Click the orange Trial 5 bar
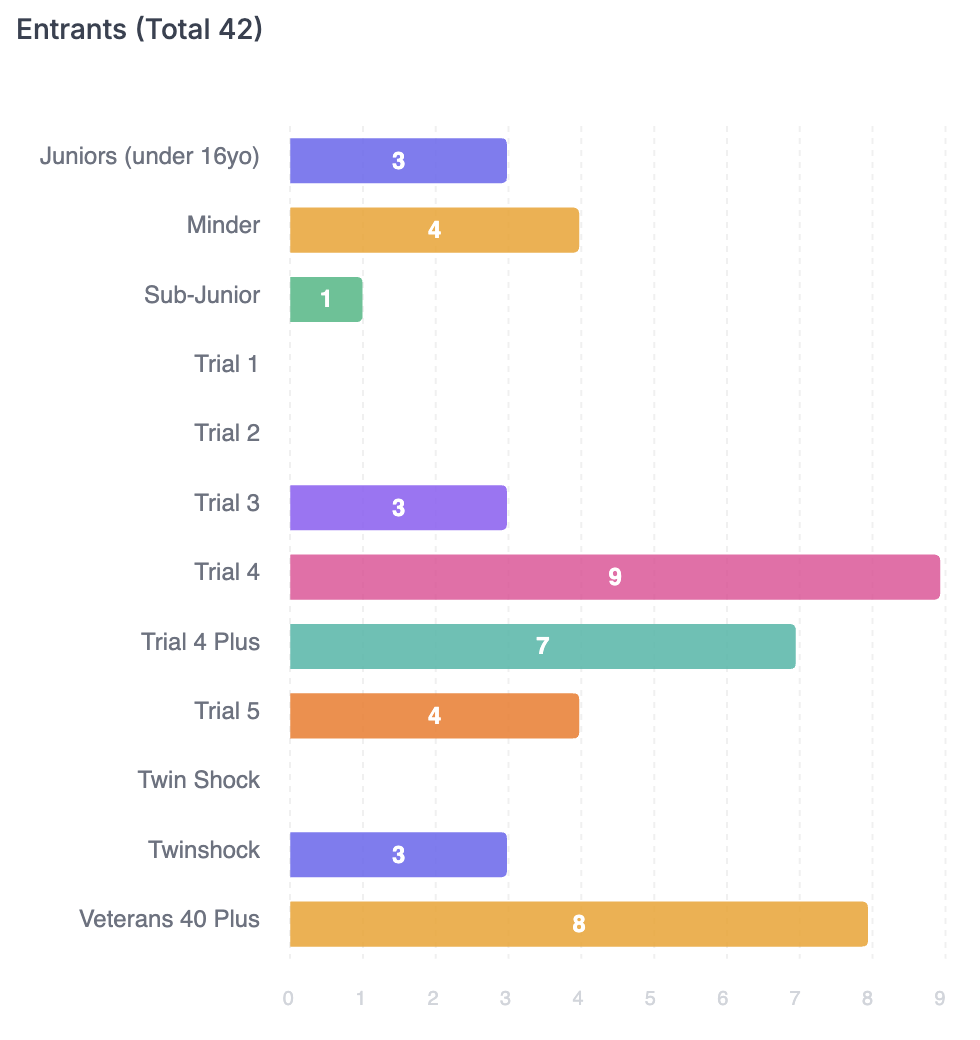980x1040 pixels. pos(434,716)
